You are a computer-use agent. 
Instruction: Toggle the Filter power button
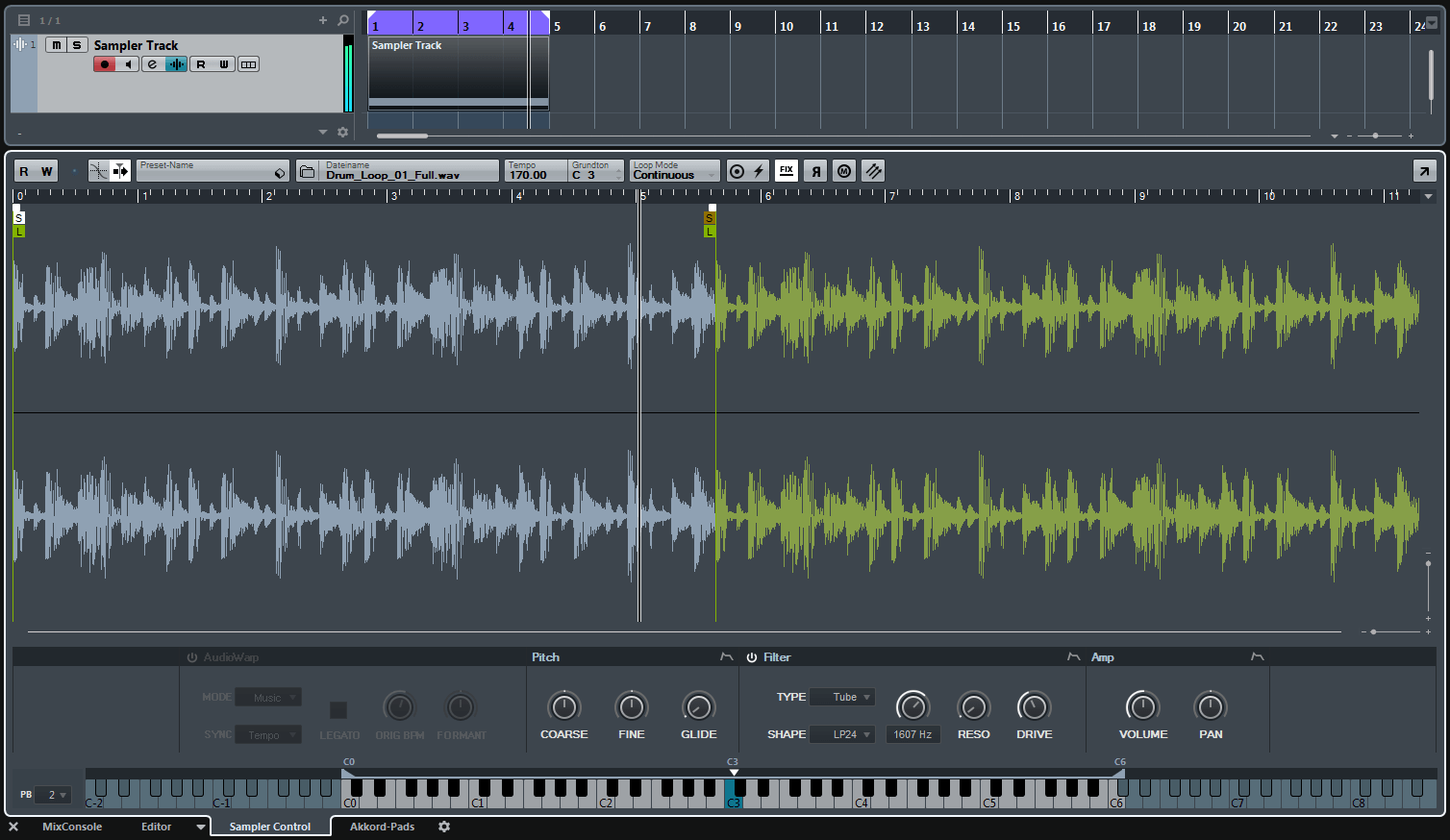pos(752,657)
